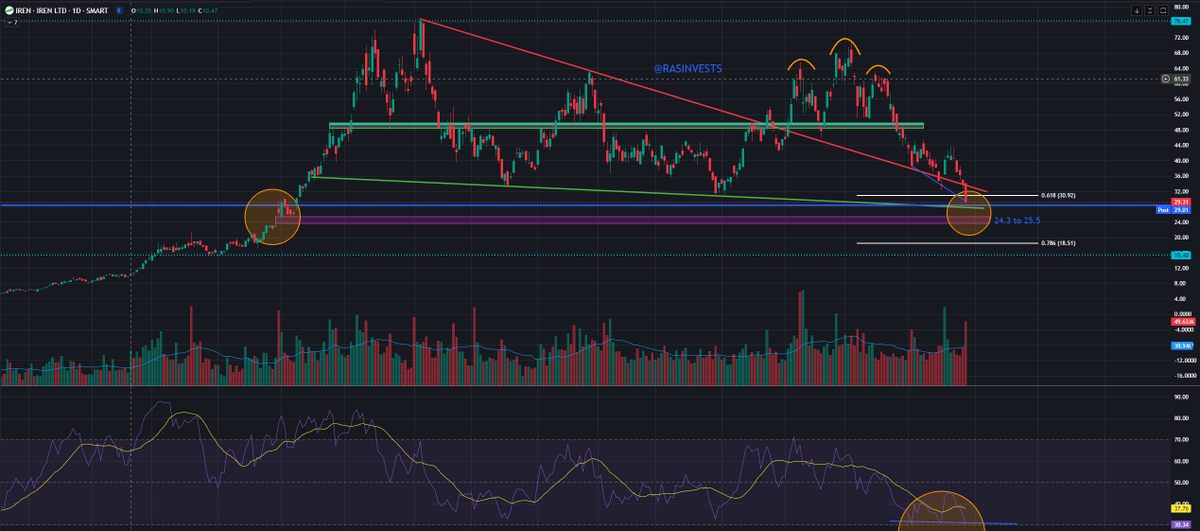This screenshot has height=531, width=1200.
Task: Click the 61.33 price label on the axis
Action: tap(1181, 79)
